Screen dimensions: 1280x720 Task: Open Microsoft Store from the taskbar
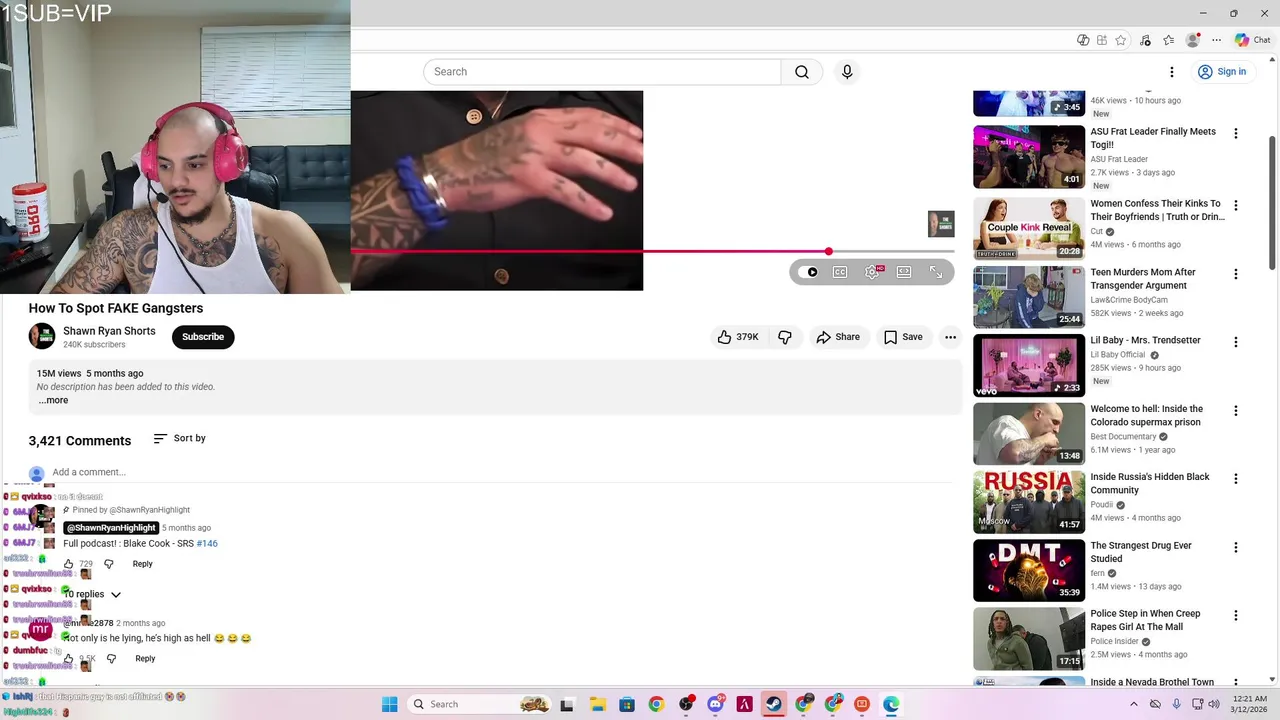point(626,704)
